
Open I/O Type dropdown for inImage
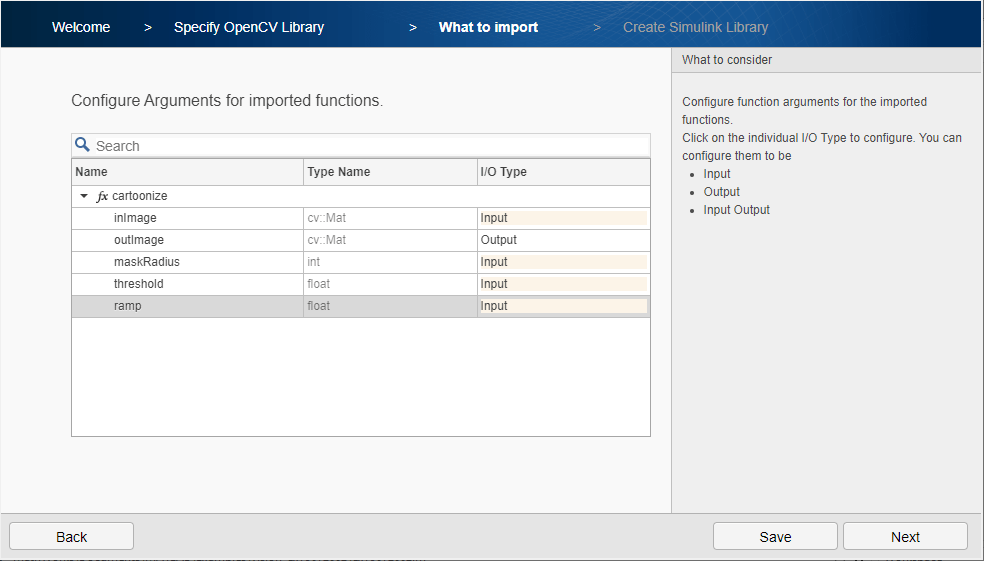[x=563, y=218]
